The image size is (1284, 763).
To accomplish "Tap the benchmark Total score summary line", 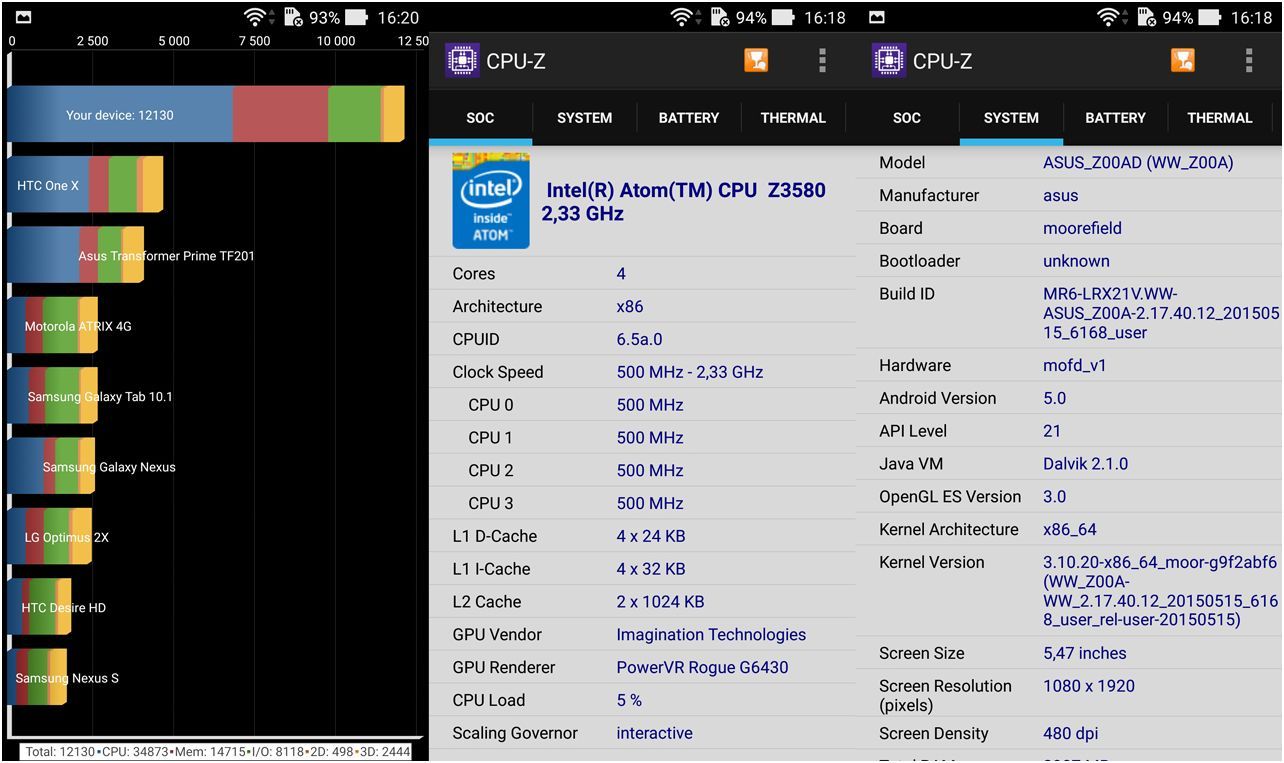I will point(218,751).
